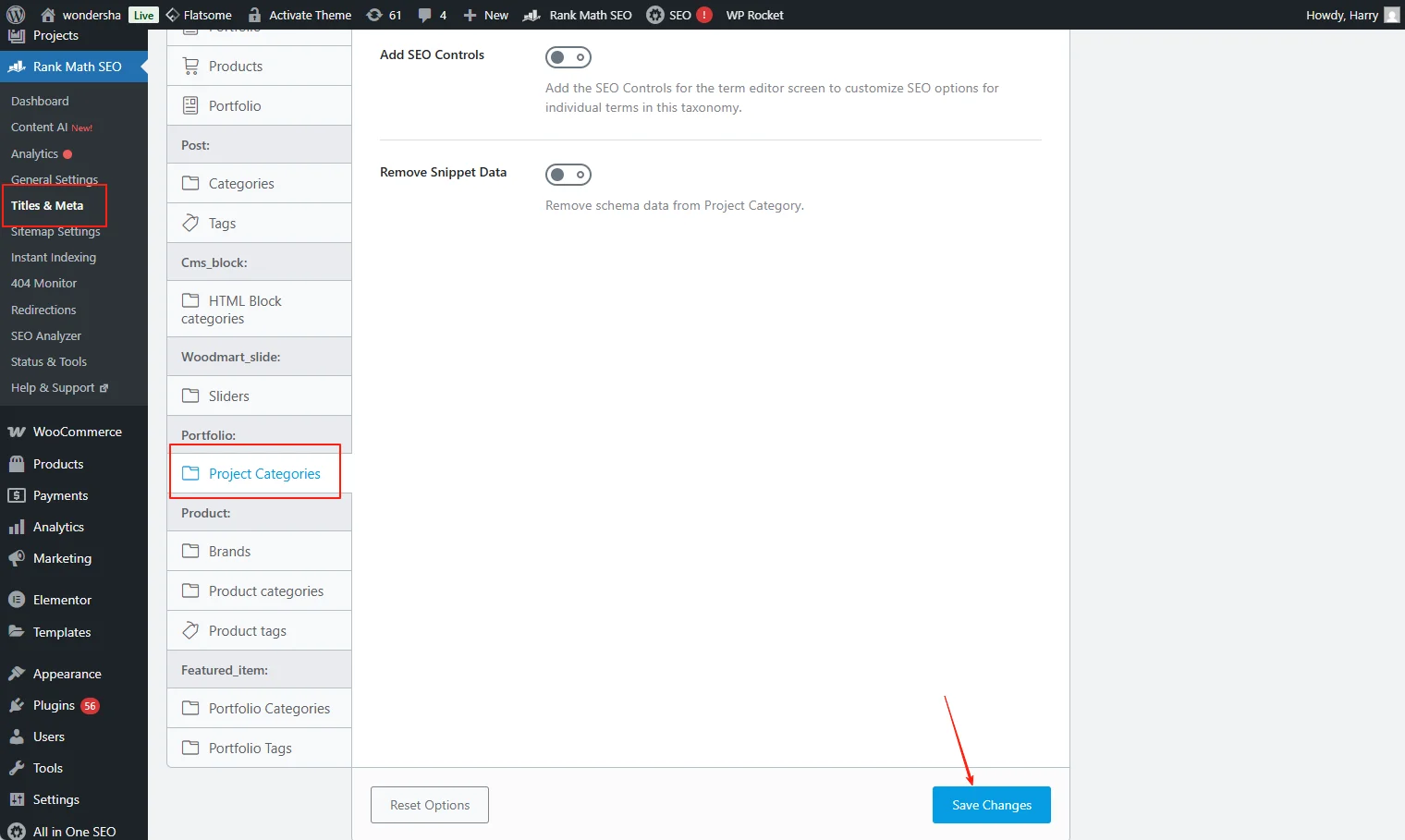Open Content AI submenu link

pyautogui.click(x=52, y=127)
